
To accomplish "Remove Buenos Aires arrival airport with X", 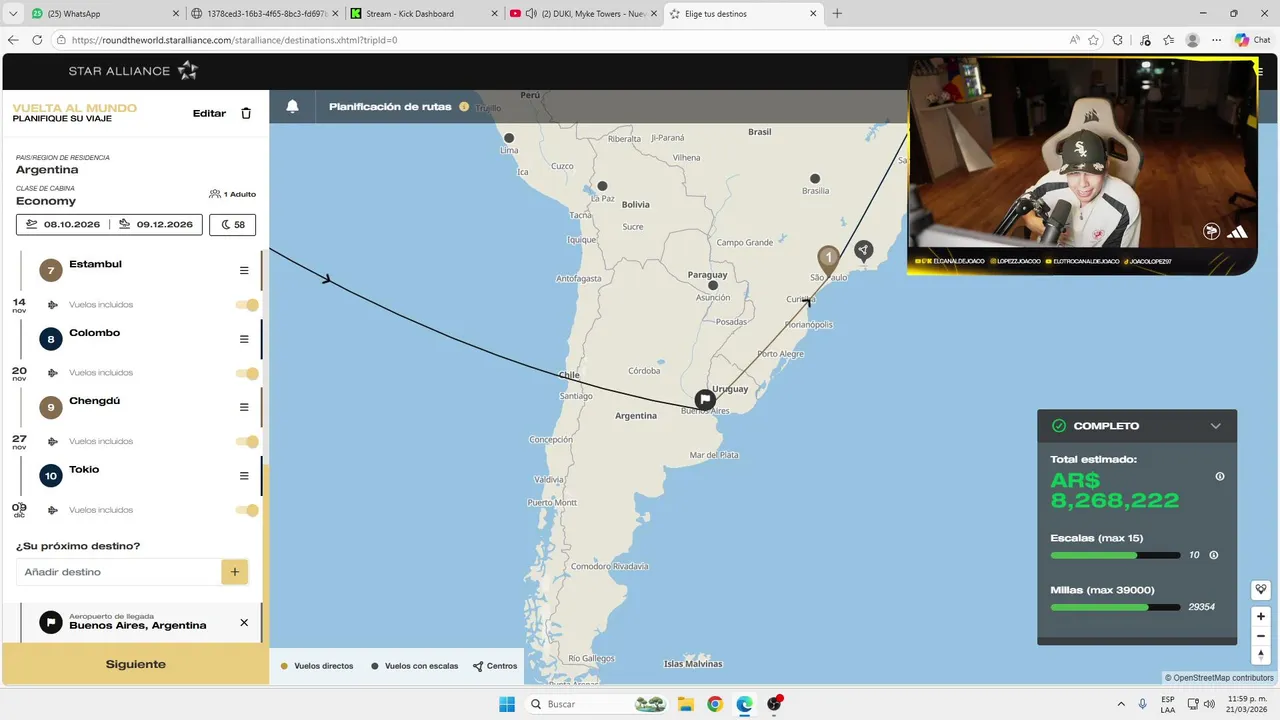I will 244,622.
